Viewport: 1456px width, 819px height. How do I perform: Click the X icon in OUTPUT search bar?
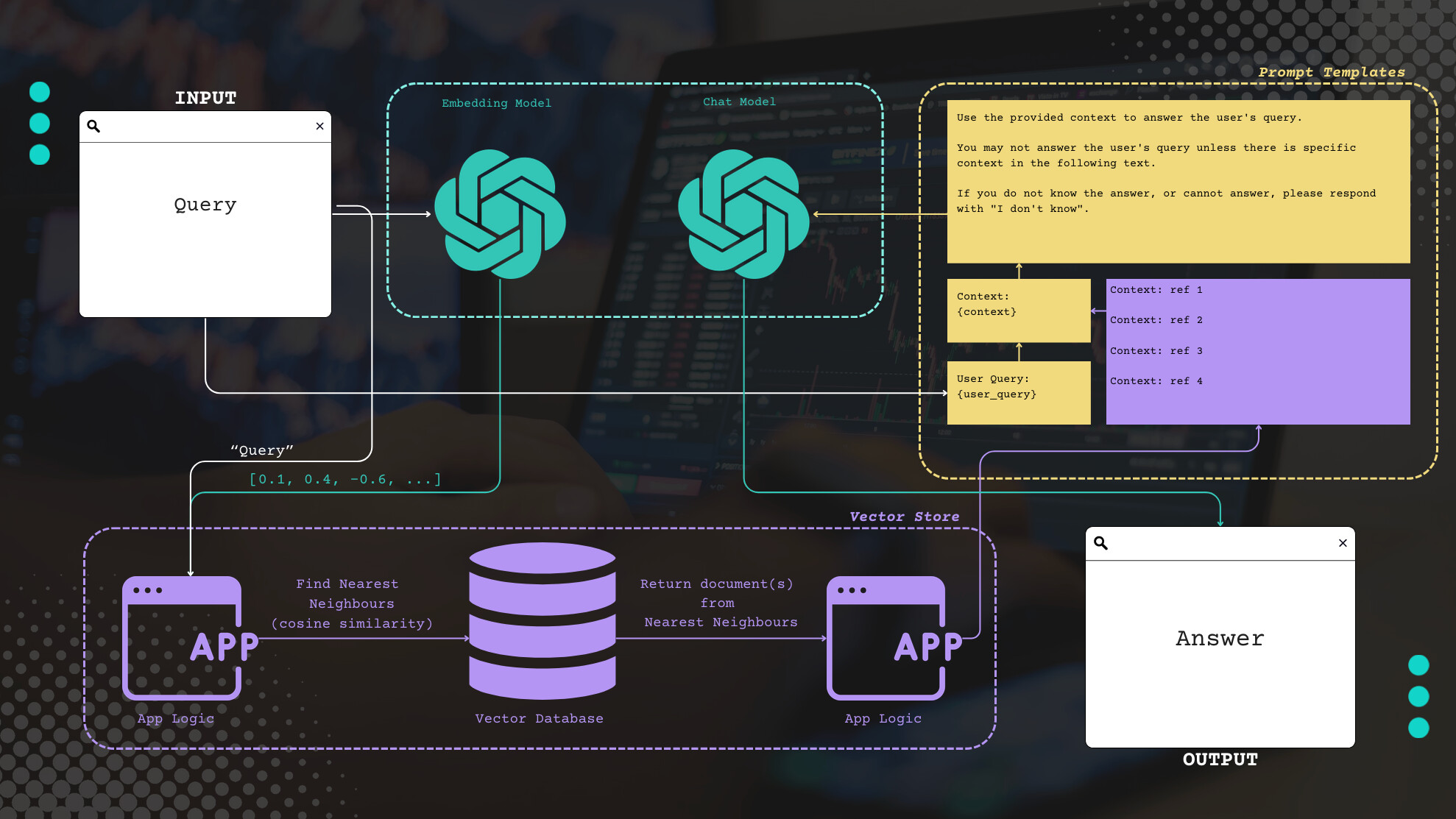[1343, 543]
